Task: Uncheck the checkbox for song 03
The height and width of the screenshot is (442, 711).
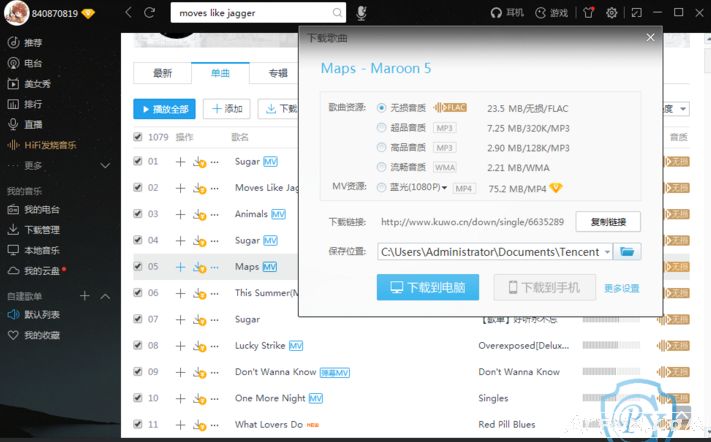Action: pos(138,214)
